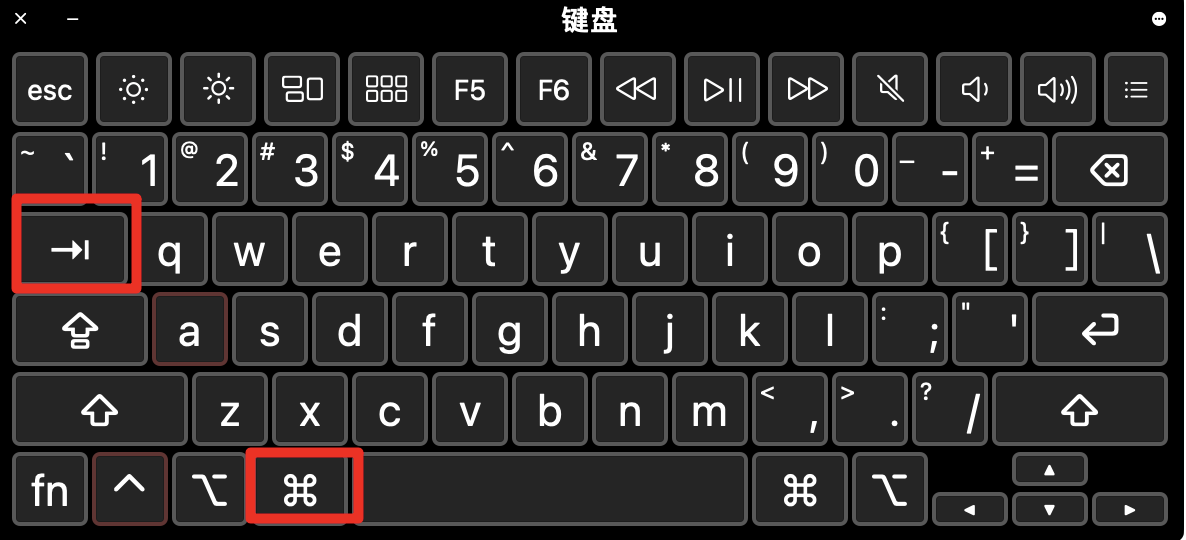Tap the volume up key
This screenshot has width=1186, height=540.
[x=1057, y=89]
